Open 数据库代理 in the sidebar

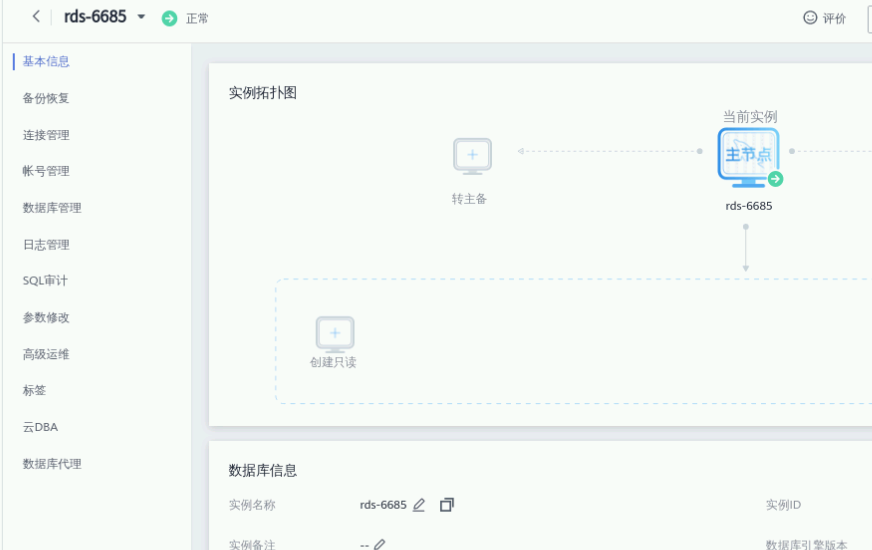52,464
